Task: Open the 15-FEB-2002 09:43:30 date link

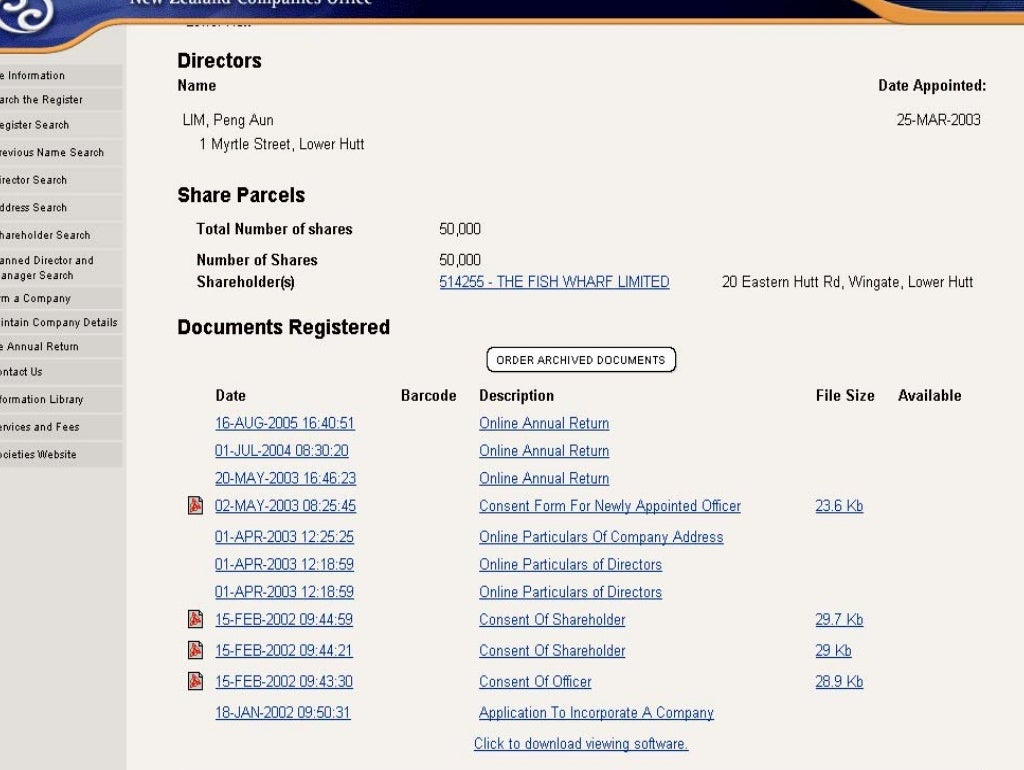Action: [x=284, y=681]
